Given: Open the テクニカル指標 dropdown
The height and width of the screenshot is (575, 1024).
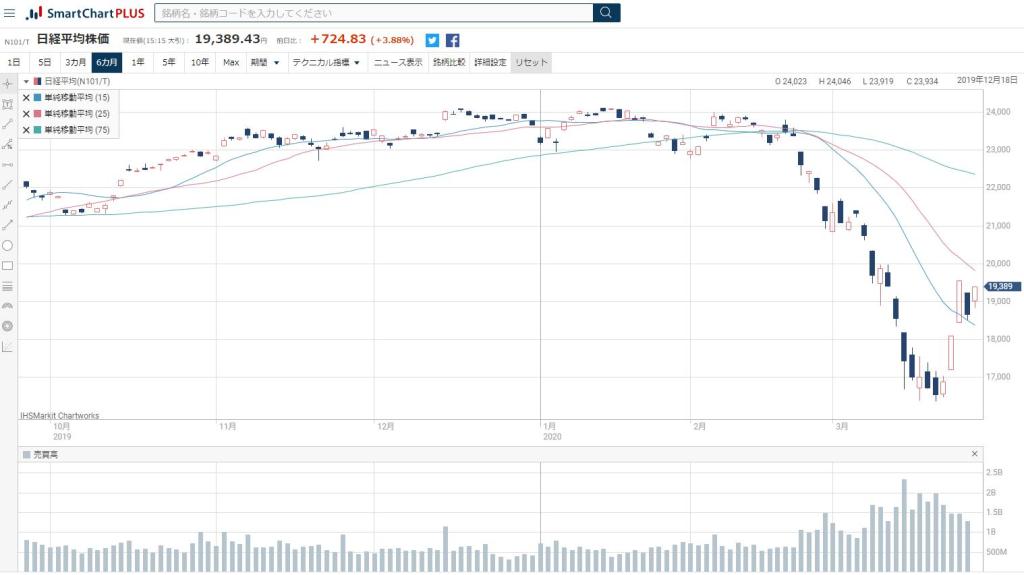Looking at the screenshot, I should (325, 62).
